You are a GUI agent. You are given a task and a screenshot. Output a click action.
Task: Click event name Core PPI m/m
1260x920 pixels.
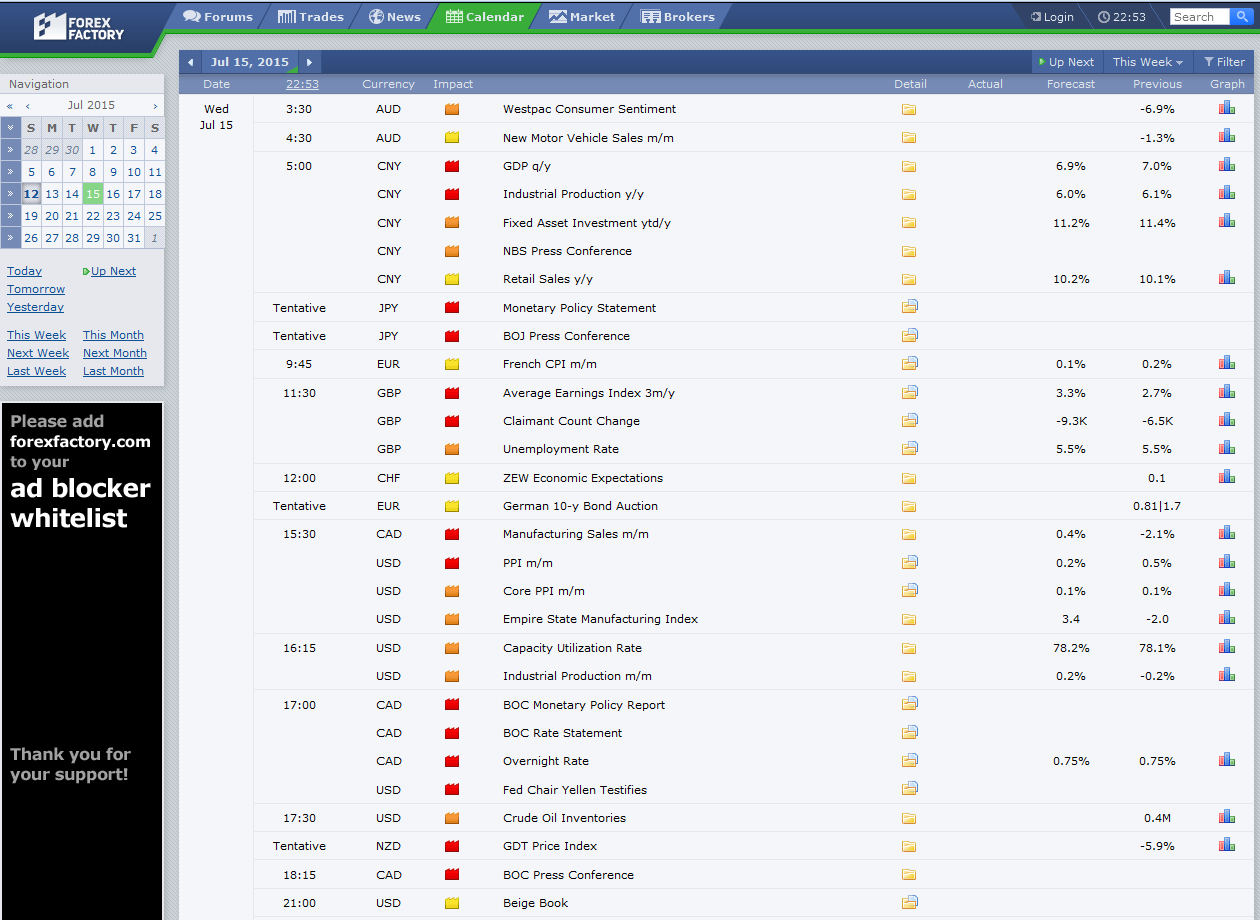pyautogui.click(x=544, y=591)
